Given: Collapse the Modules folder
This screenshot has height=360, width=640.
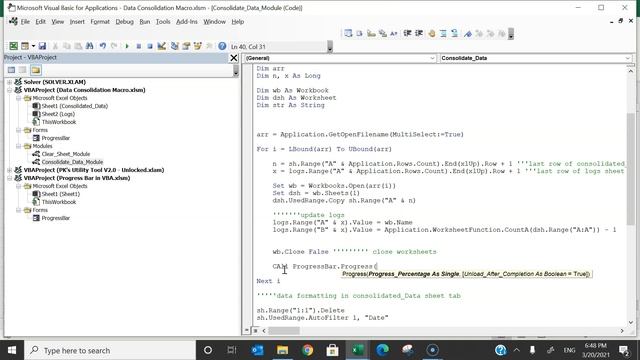Looking at the screenshot, I should (x=18, y=146).
